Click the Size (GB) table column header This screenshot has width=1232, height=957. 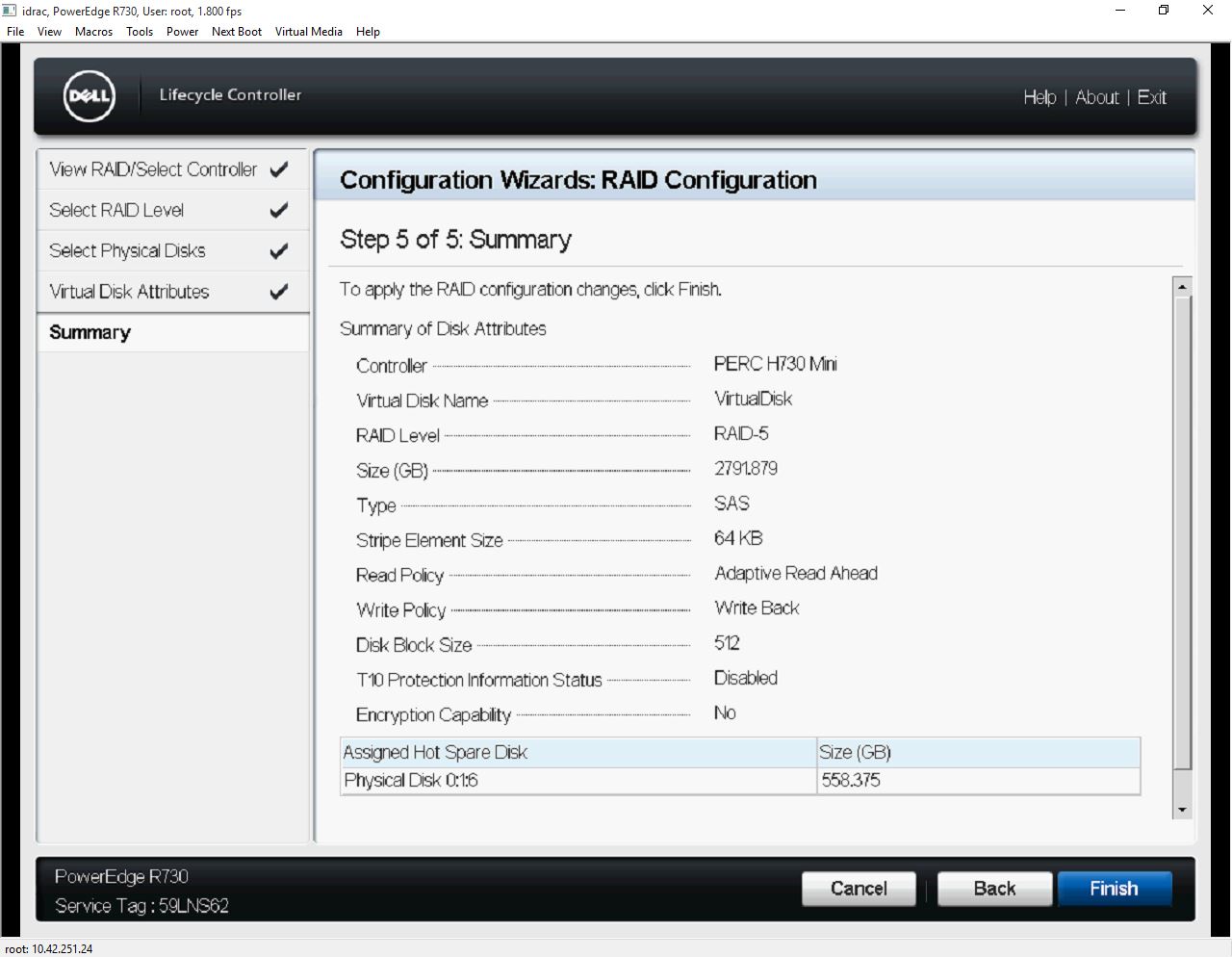coord(979,752)
